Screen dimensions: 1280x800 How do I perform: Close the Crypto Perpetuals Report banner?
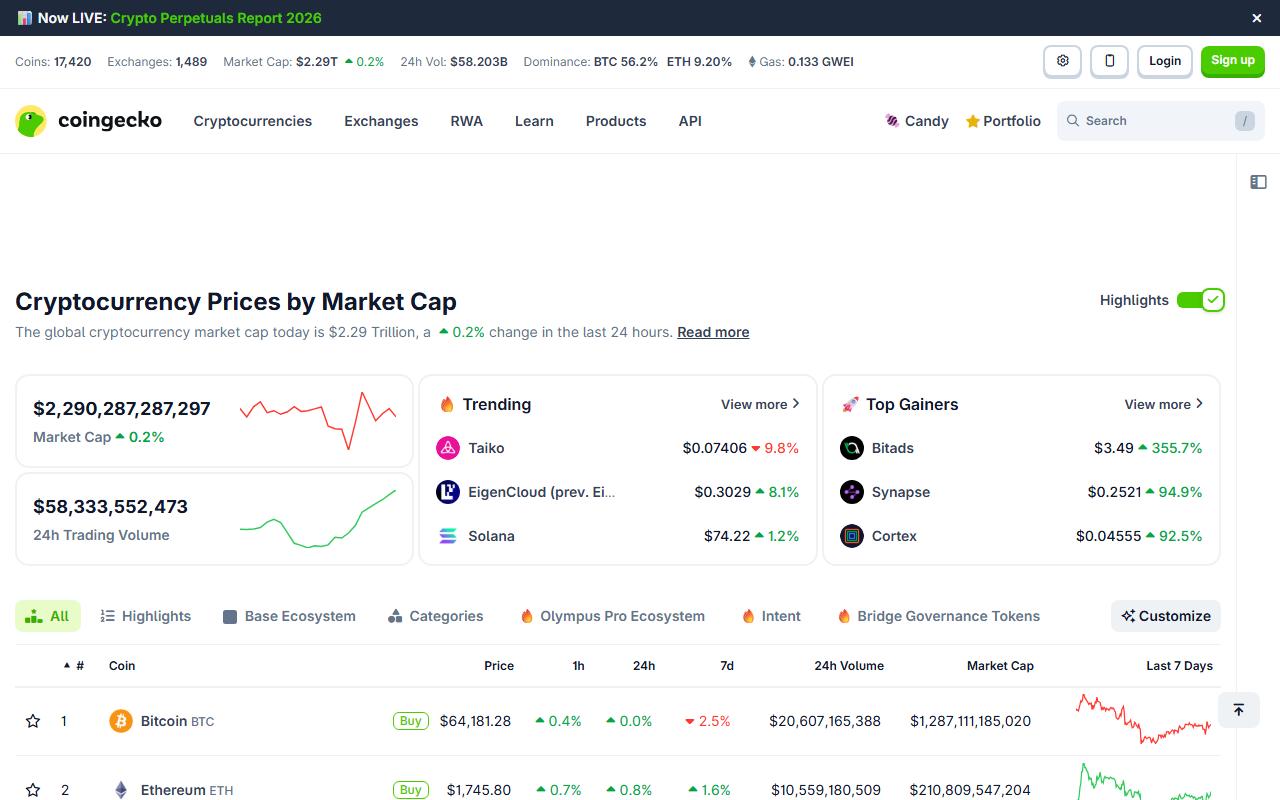1257,18
